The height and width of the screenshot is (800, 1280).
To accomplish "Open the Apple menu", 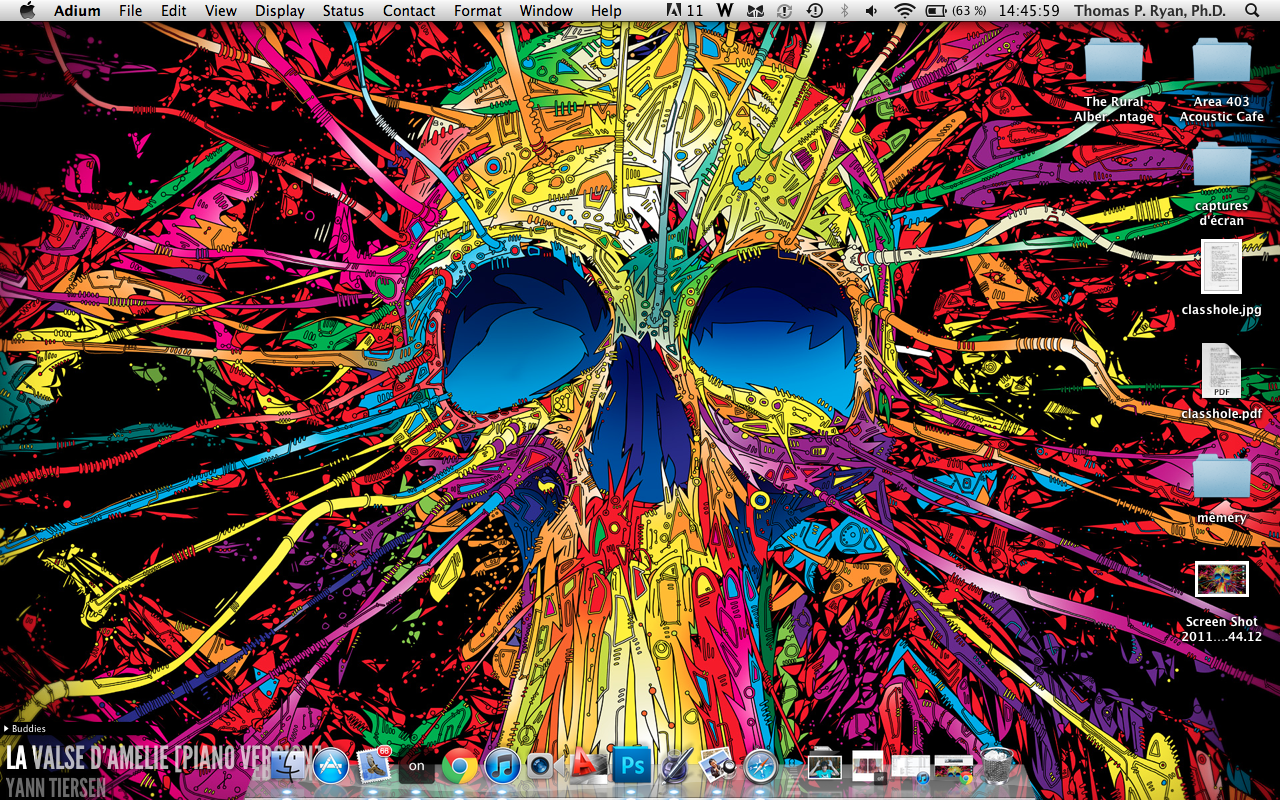I will [27, 11].
